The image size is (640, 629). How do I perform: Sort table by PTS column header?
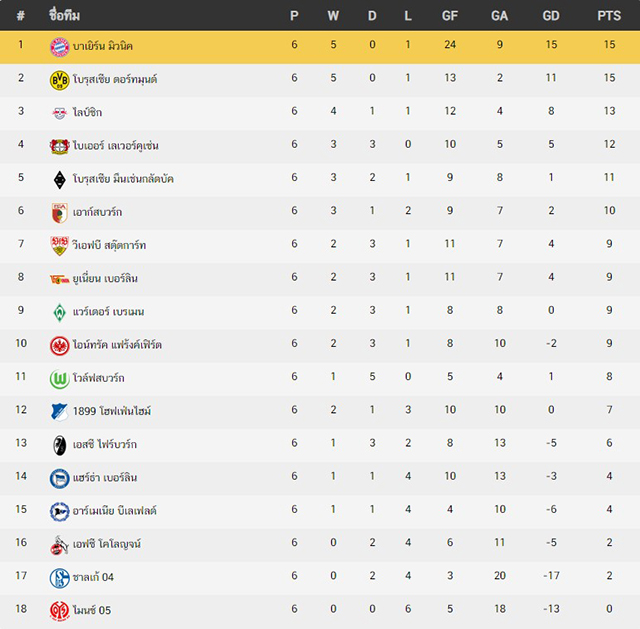pyautogui.click(x=609, y=16)
